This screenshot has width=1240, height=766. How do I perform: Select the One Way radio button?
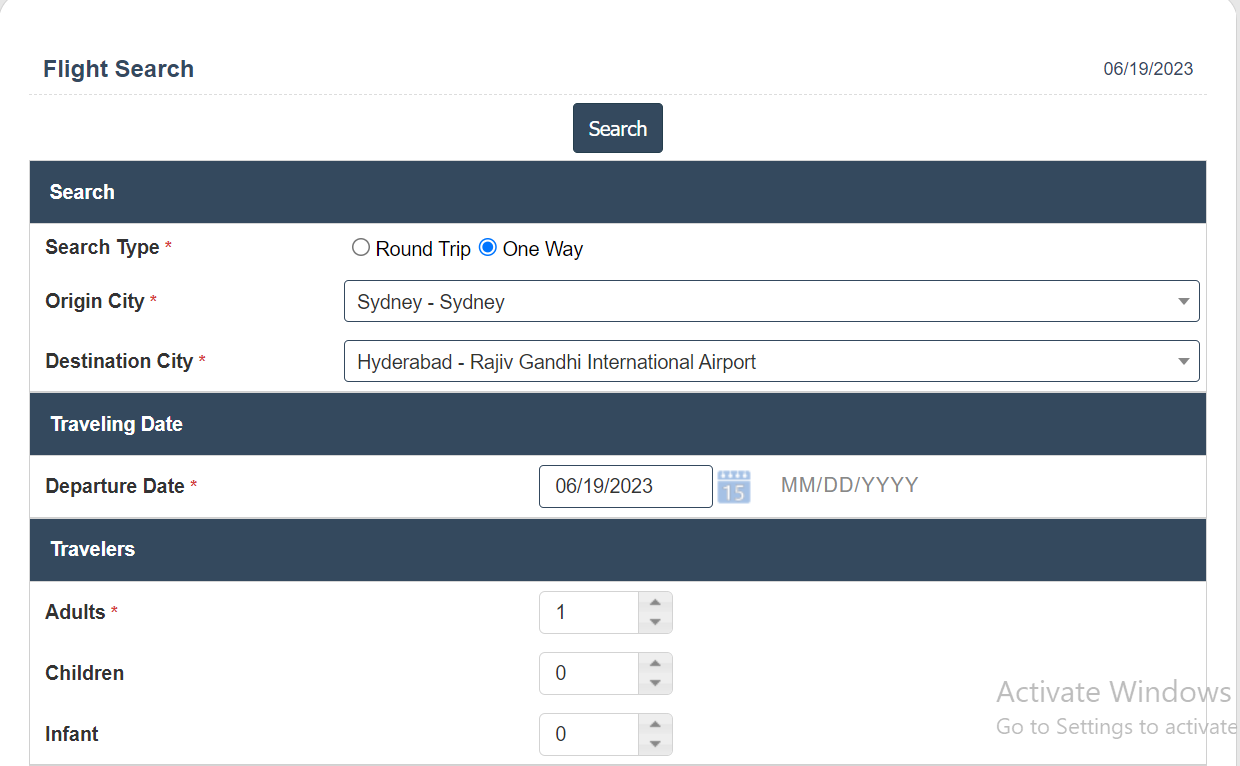pyautogui.click(x=488, y=248)
